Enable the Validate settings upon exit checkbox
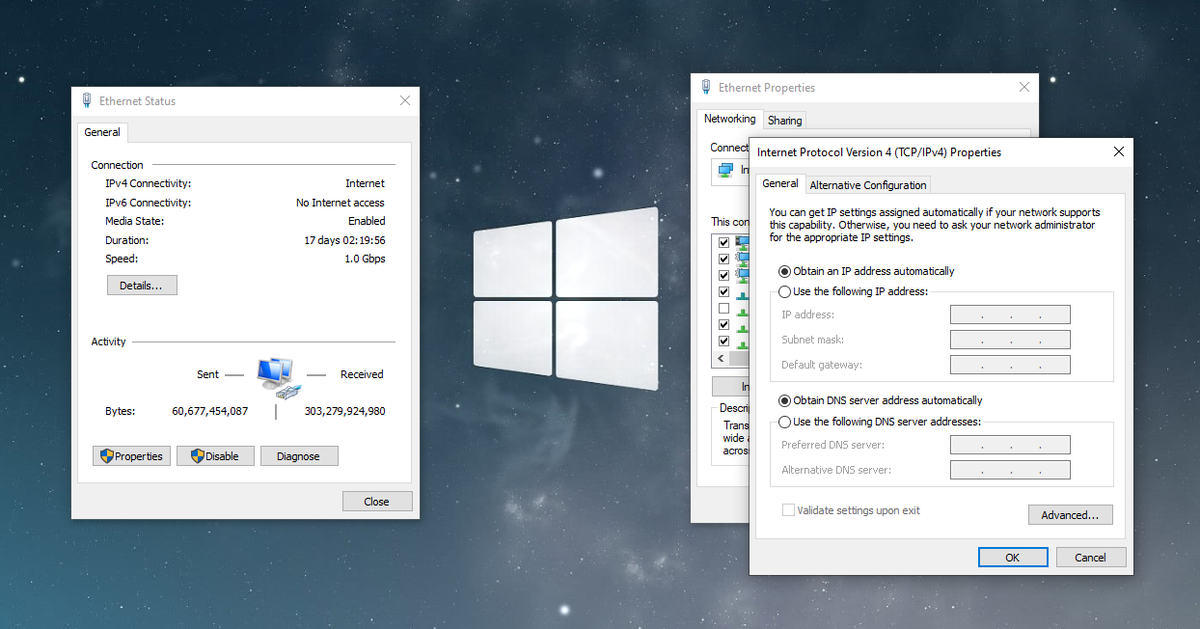 788,510
